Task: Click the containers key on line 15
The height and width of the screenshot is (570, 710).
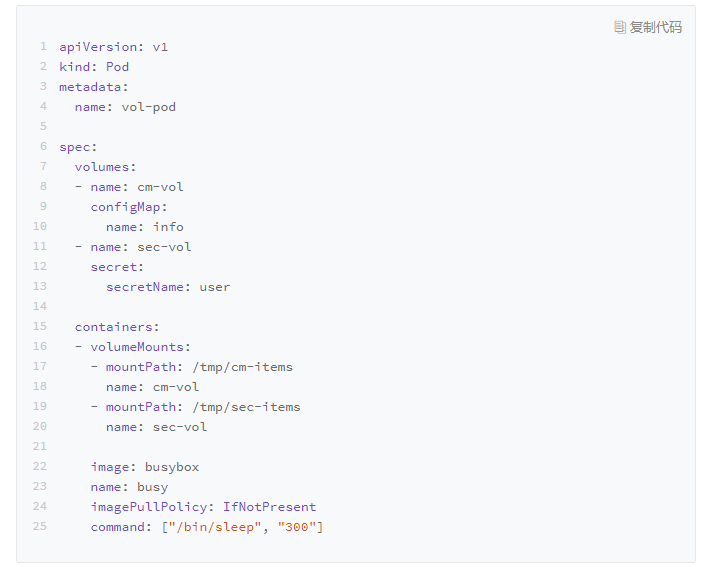Action: pyautogui.click(x=113, y=327)
